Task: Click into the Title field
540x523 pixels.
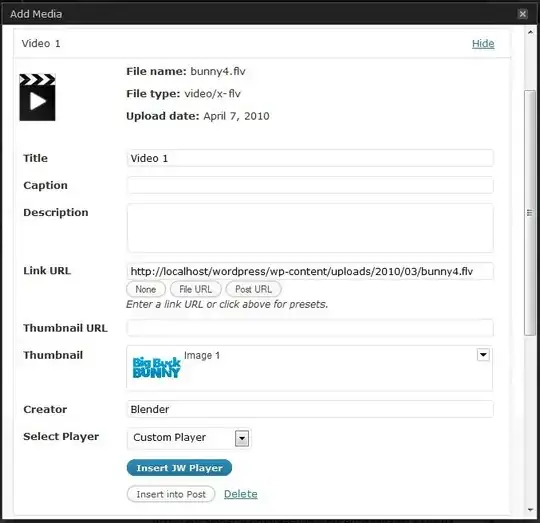Action: (310, 158)
